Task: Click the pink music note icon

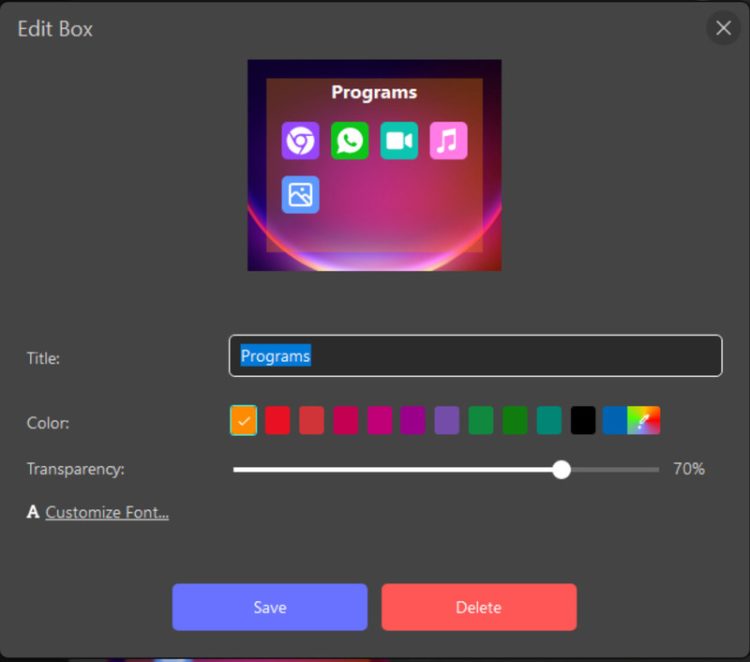Action: click(x=448, y=141)
